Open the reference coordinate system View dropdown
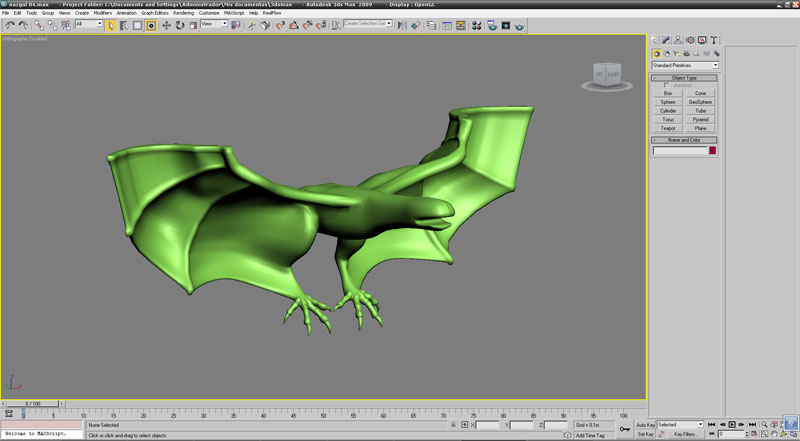Image resolution: width=800 pixels, height=441 pixels. point(214,23)
